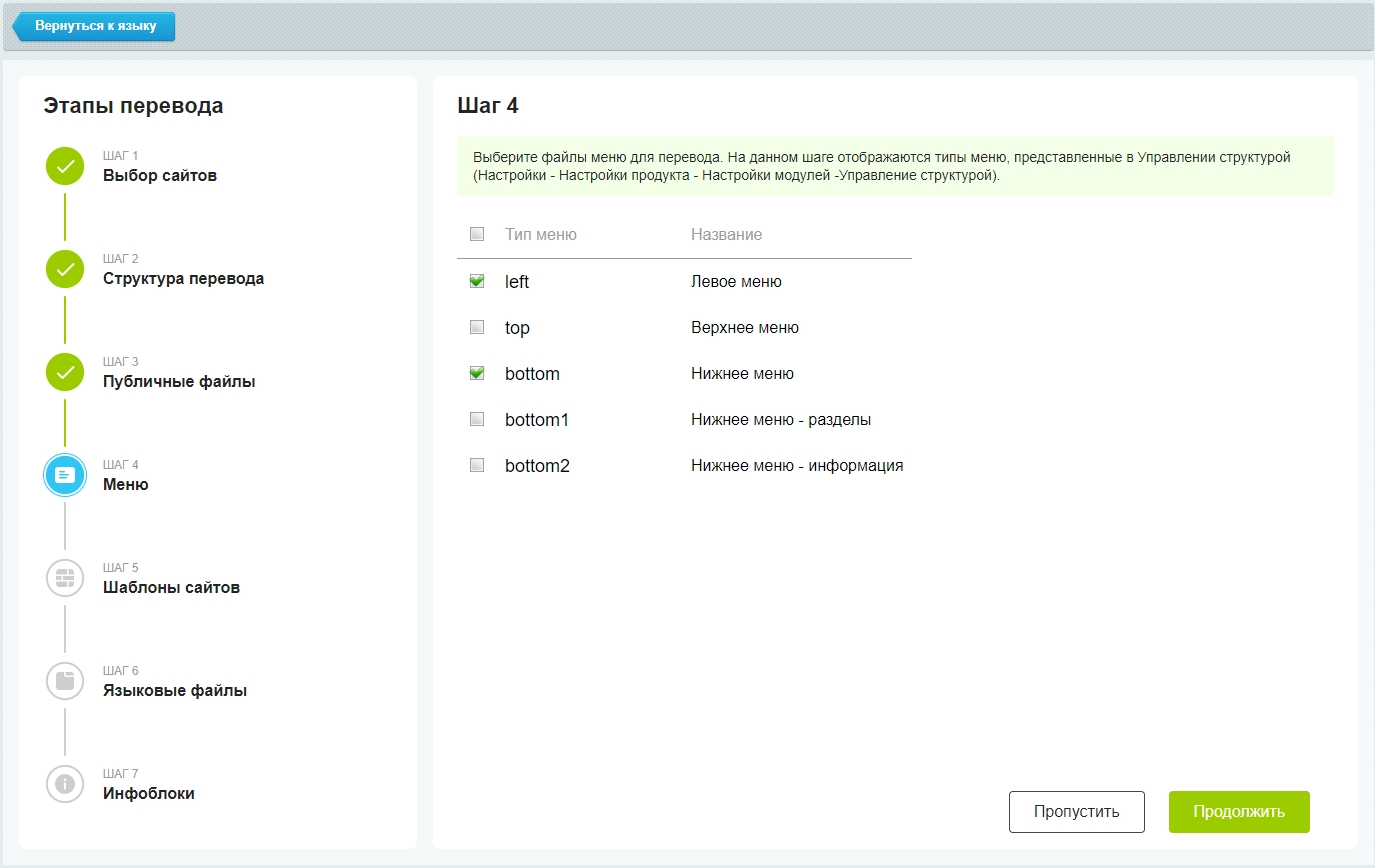Click the Инфоблоки step 7 info icon
The height and width of the screenshot is (868, 1375).
click(65, 784)
